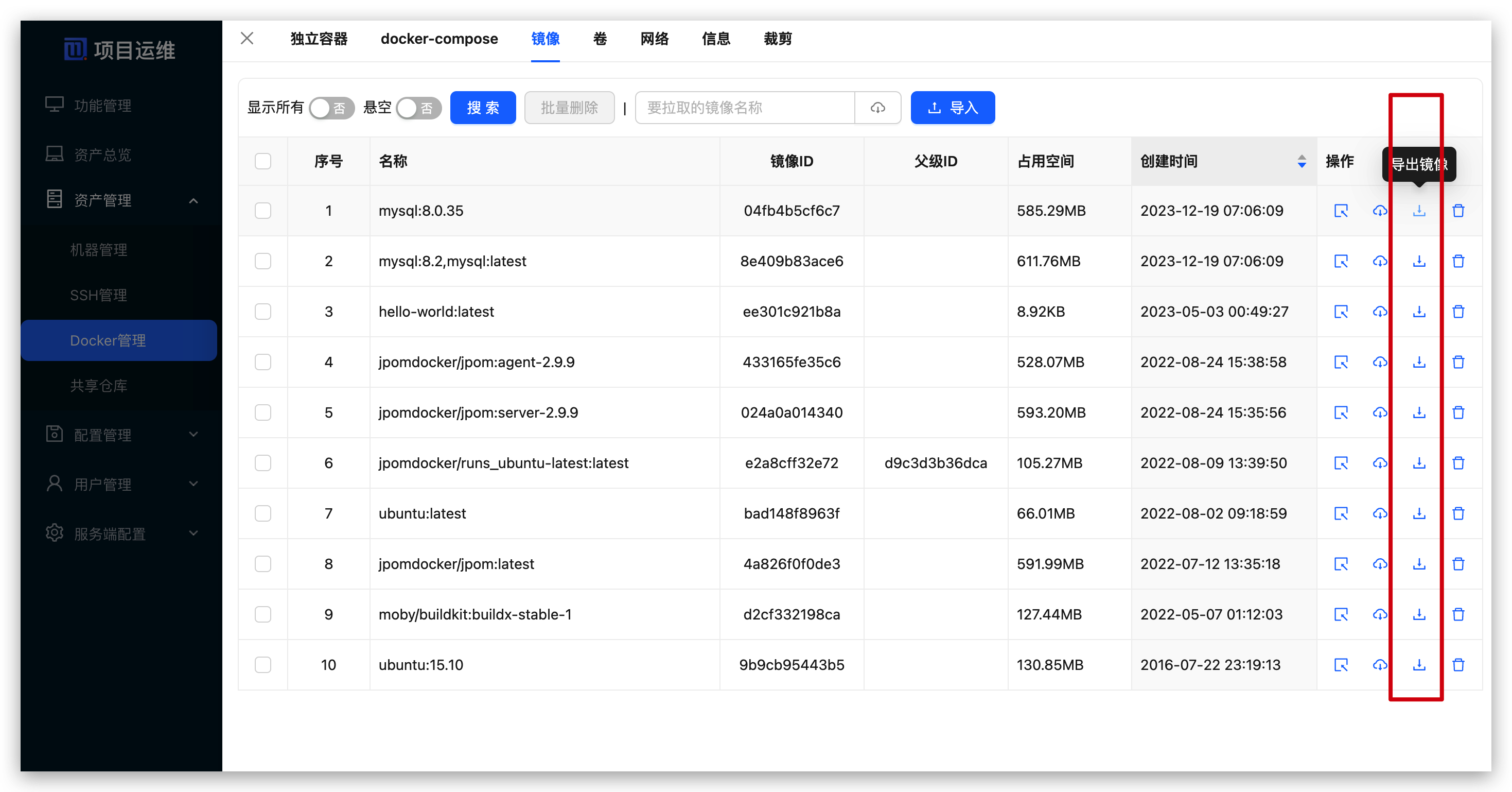Export the moby/buildkit:buildx-stable-1 image
Image resolution: width=1512 pixels, height=792 pixels.
click(x=1419, y=614)
